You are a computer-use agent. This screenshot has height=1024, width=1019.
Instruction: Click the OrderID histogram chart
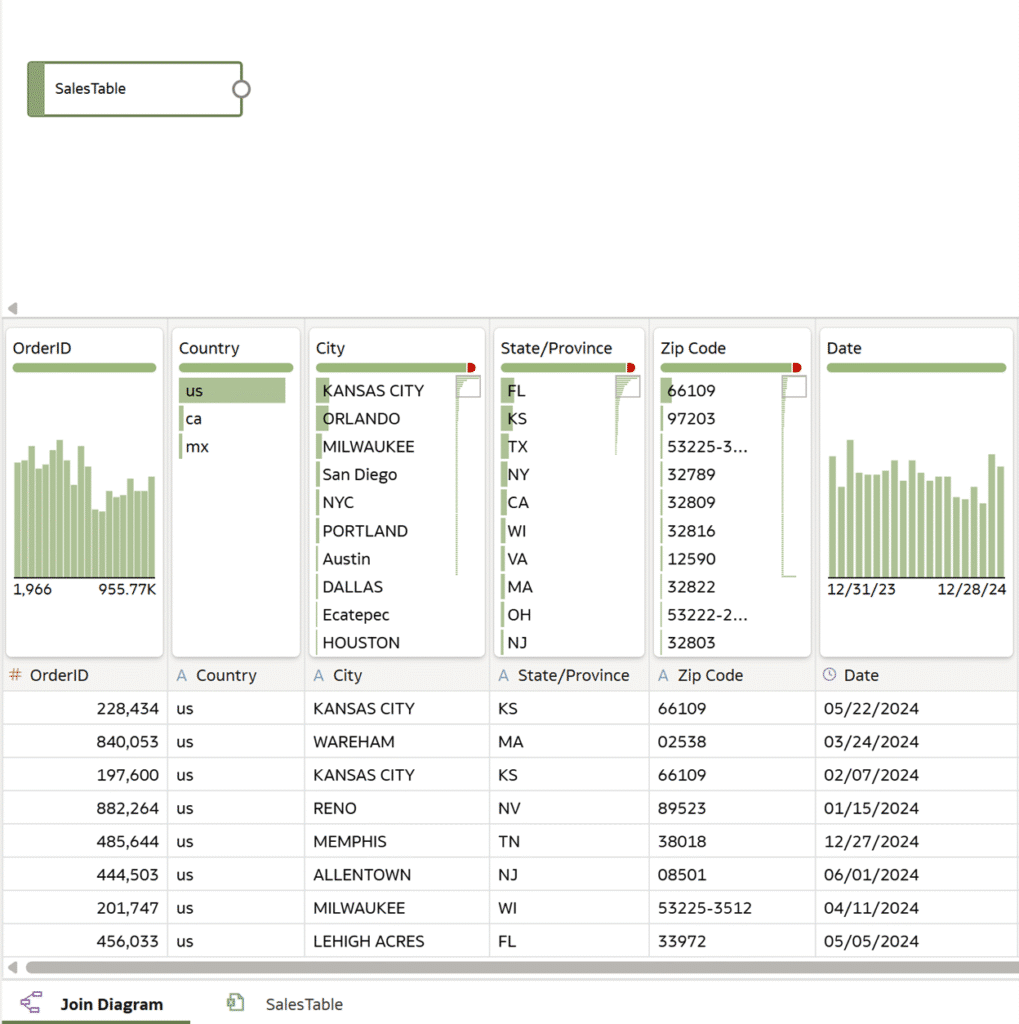(x=84, y=509)
